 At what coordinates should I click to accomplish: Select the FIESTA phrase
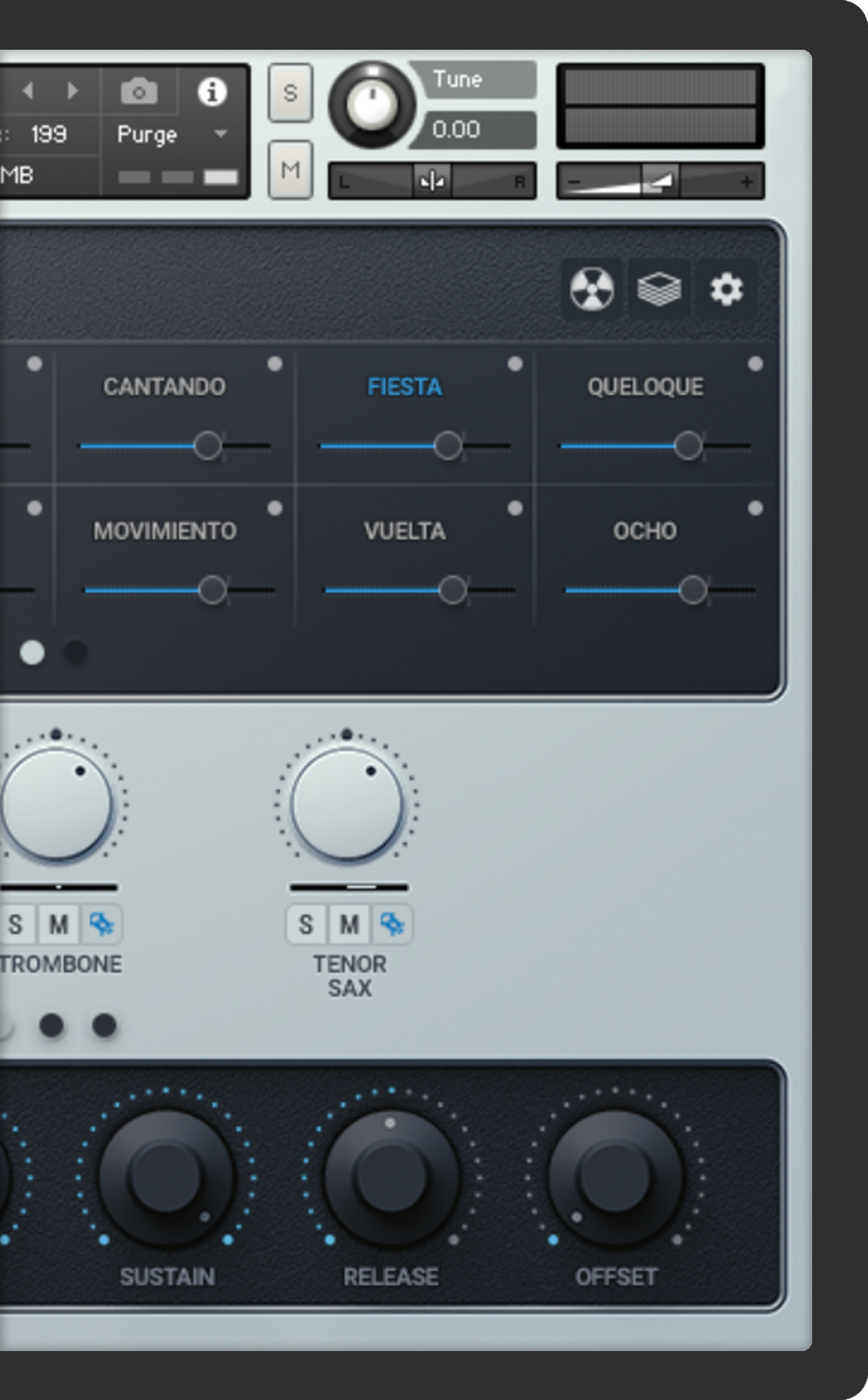tap(405, 387)
